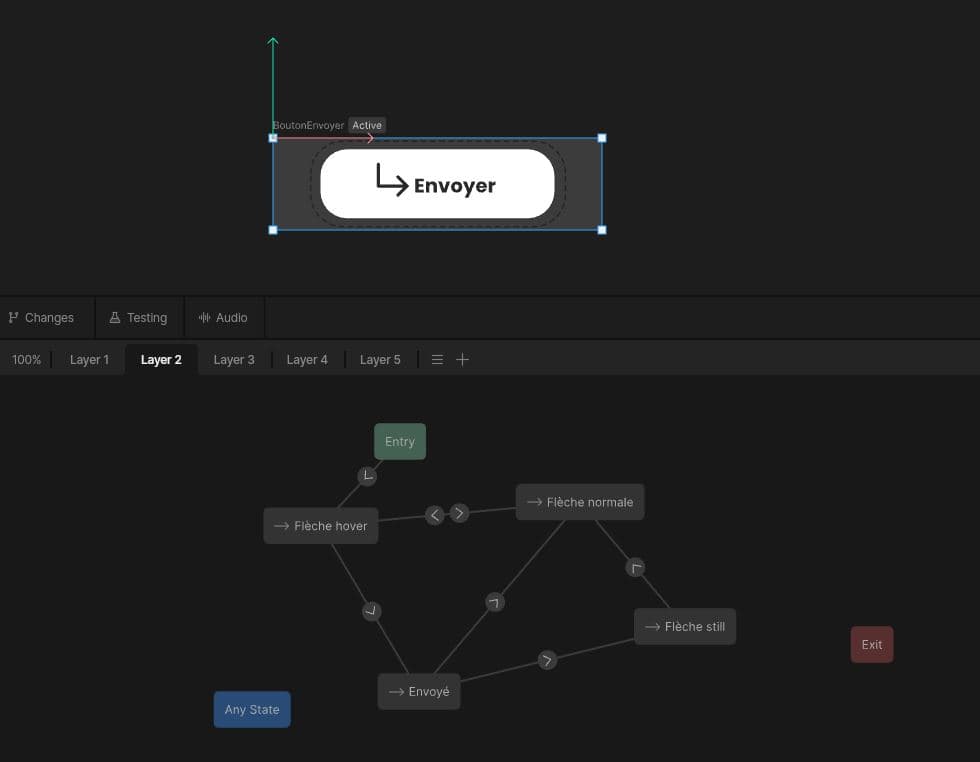Select transition arrow between Entry and Flèche hover

coord(367,476)
